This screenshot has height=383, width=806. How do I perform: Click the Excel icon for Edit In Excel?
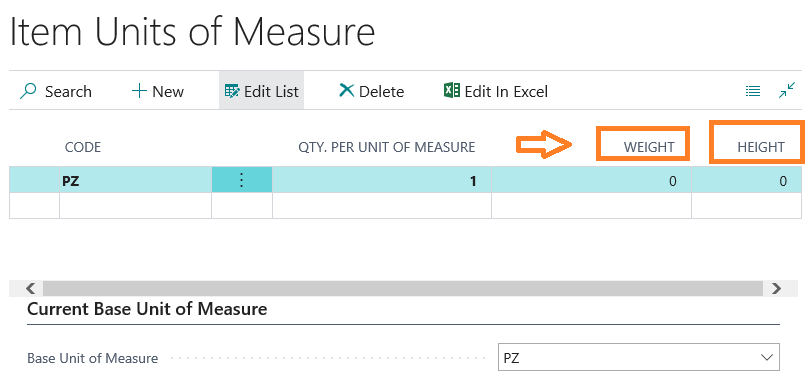click(x=452, y=91)
